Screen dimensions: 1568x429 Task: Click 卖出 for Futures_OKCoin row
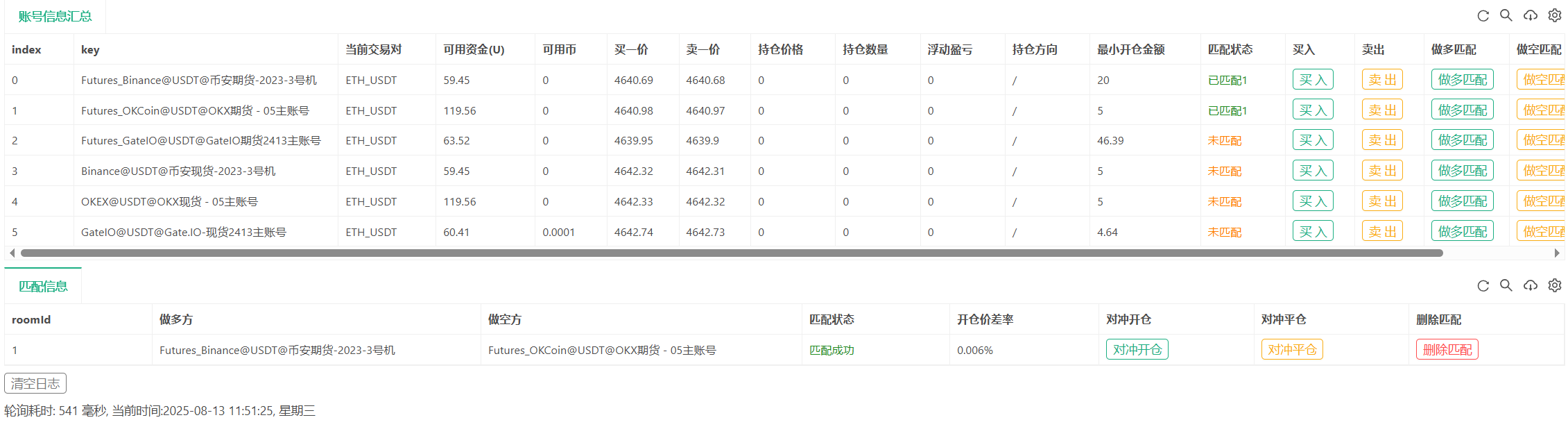(x=1382, y=110)
